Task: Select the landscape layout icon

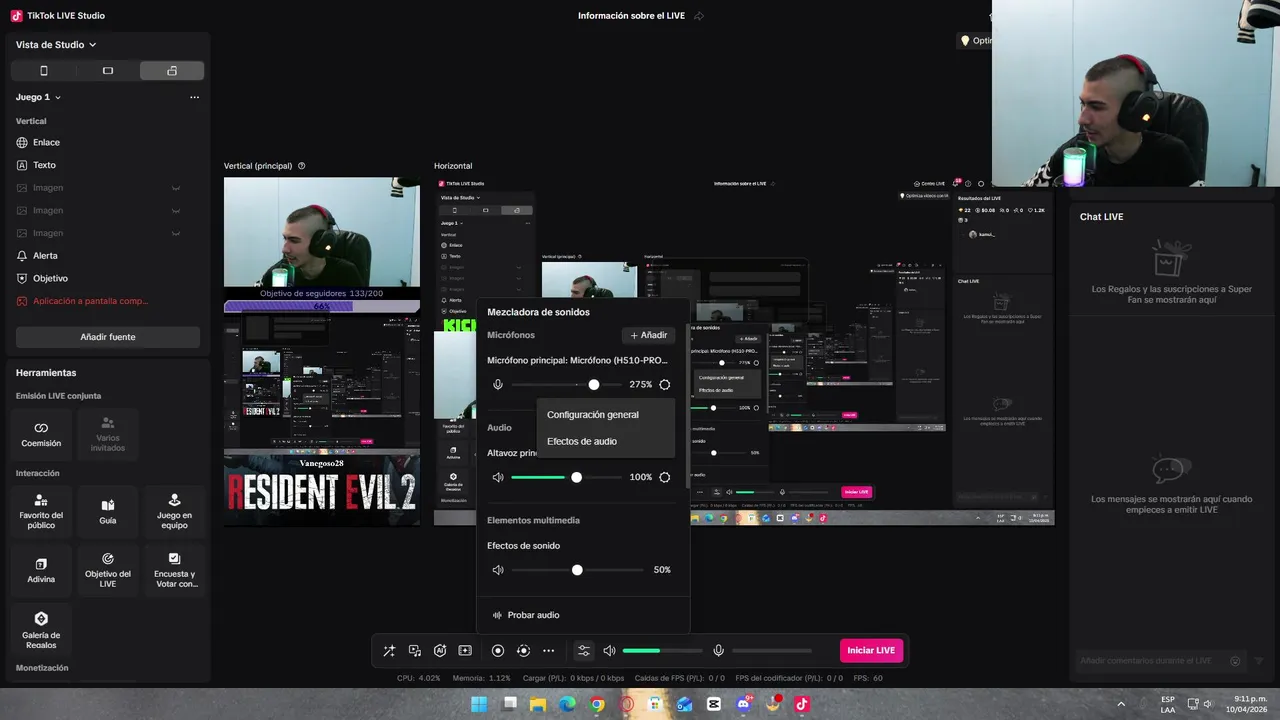Action: (x=108, y=71)
